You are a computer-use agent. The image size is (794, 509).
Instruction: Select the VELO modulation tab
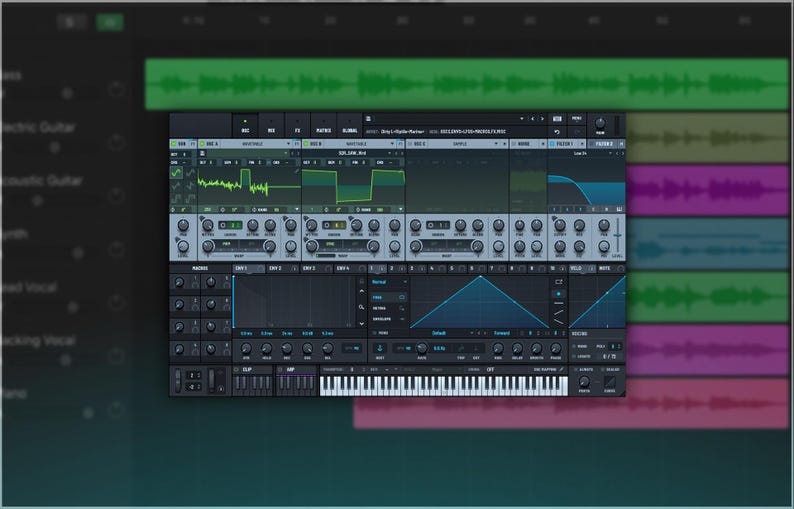point(582,268)
